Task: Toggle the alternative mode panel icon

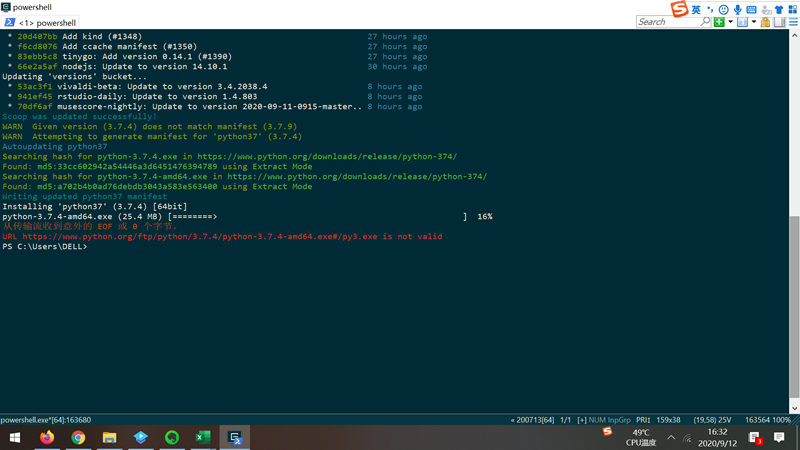Action: [779, 22]
